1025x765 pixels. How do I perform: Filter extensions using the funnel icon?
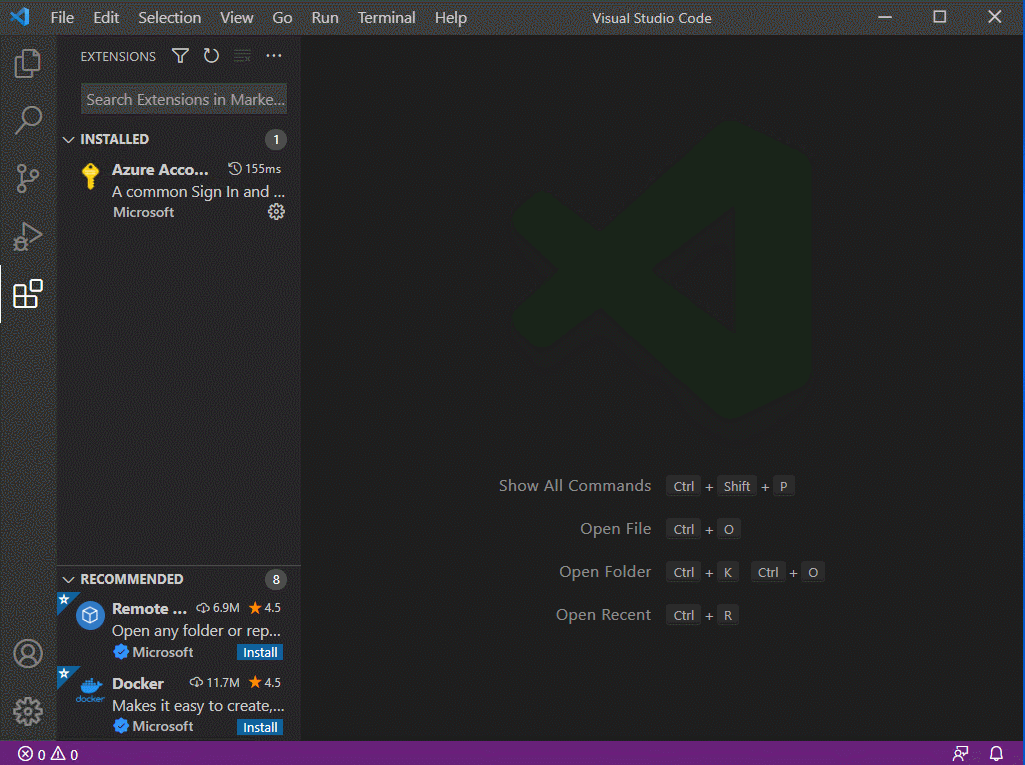coord(180,56)
